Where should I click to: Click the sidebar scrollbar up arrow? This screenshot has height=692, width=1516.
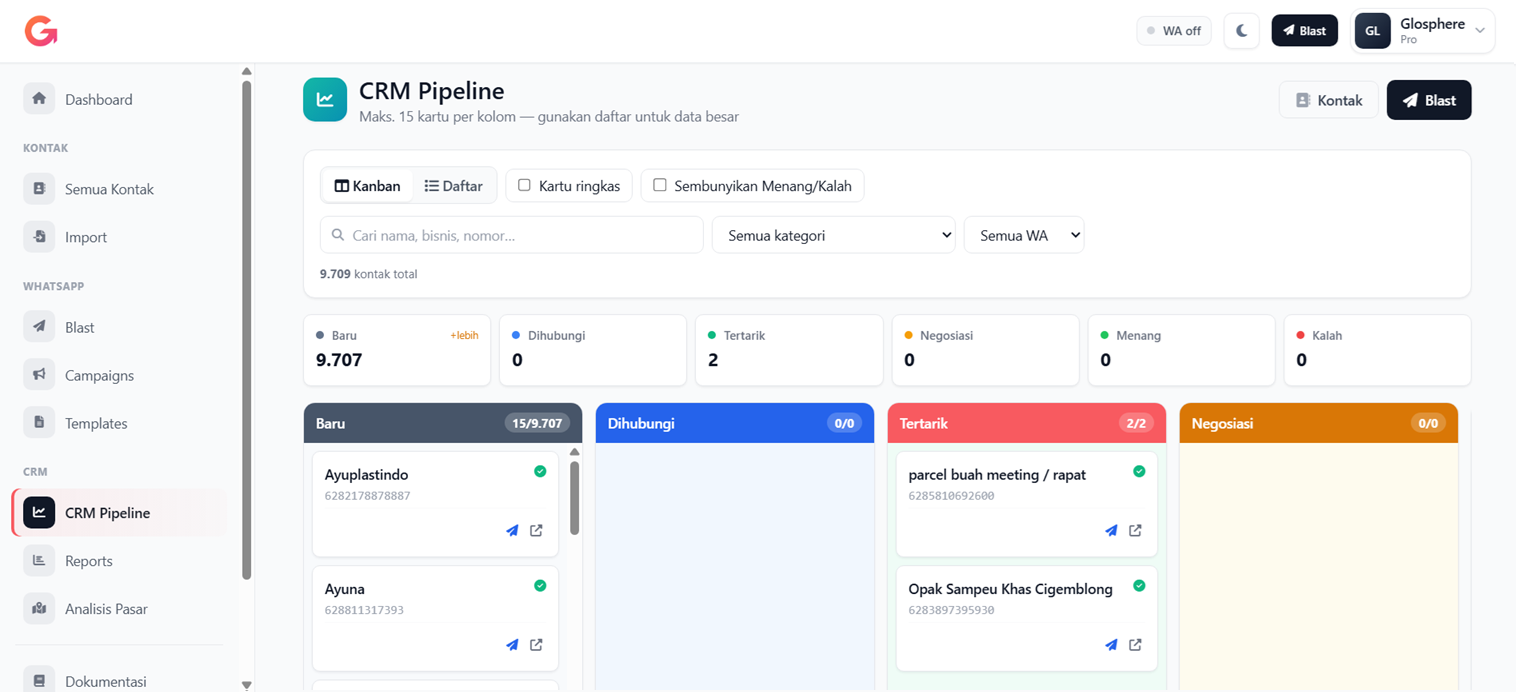pos(246,71)
